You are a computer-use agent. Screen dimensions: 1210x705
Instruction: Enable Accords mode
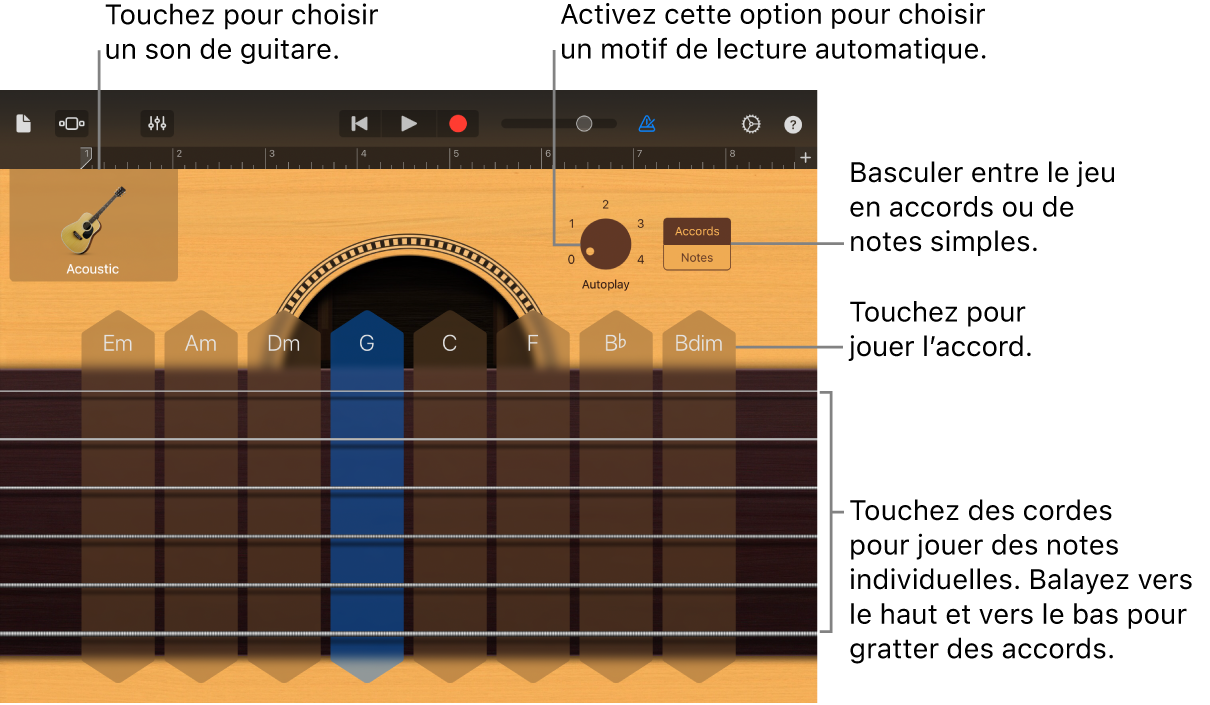696,230
